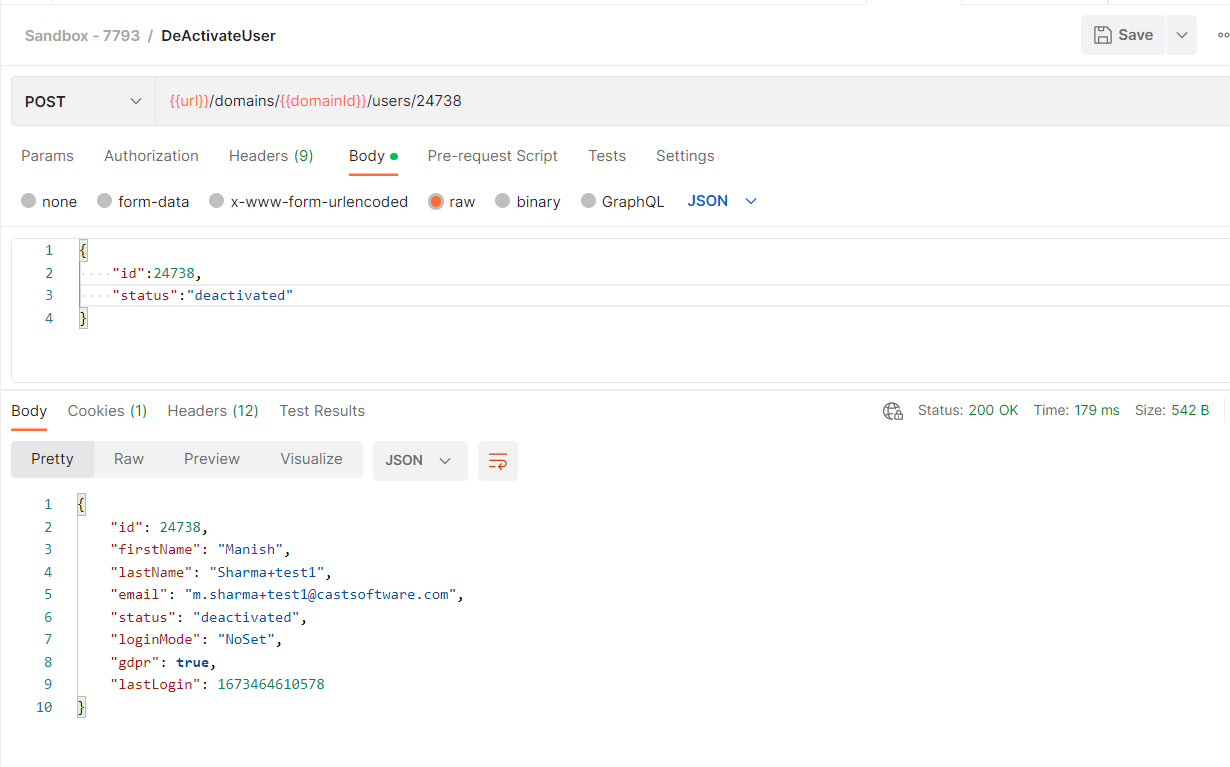
Task: Open the Tests tab
Action: coord(607,156)
